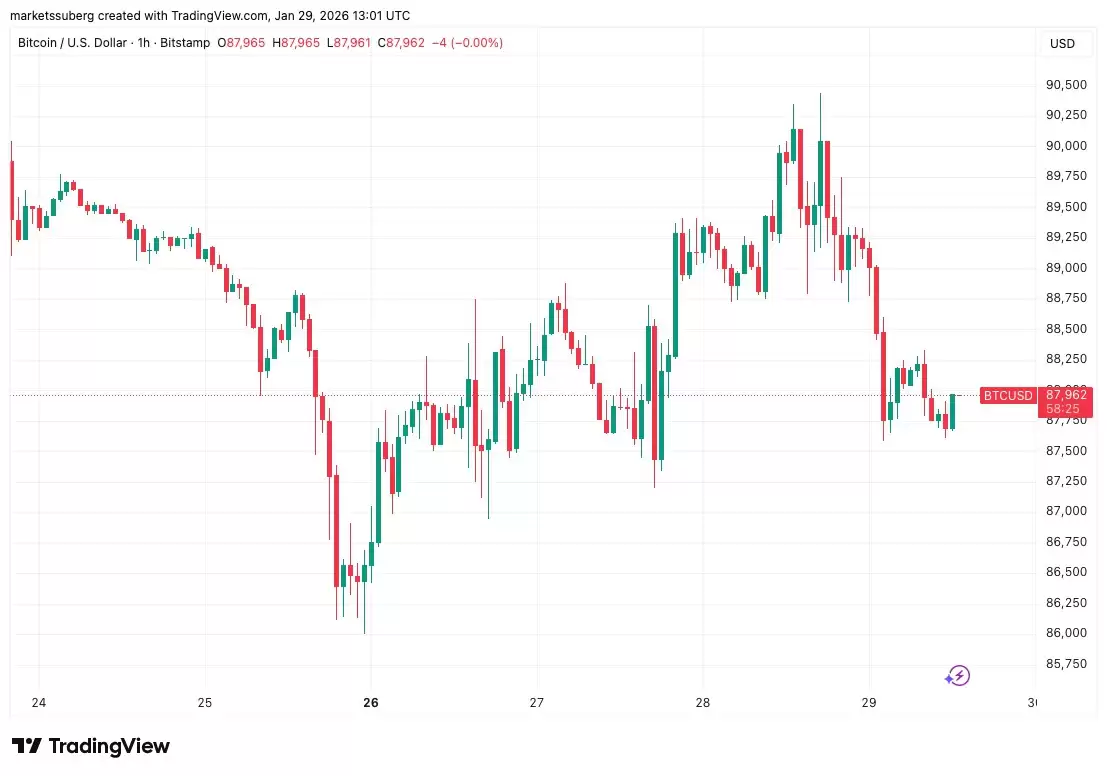Click the 89,000 price scale label
Screen dimensions: 1107x776
coord(1066,268)
